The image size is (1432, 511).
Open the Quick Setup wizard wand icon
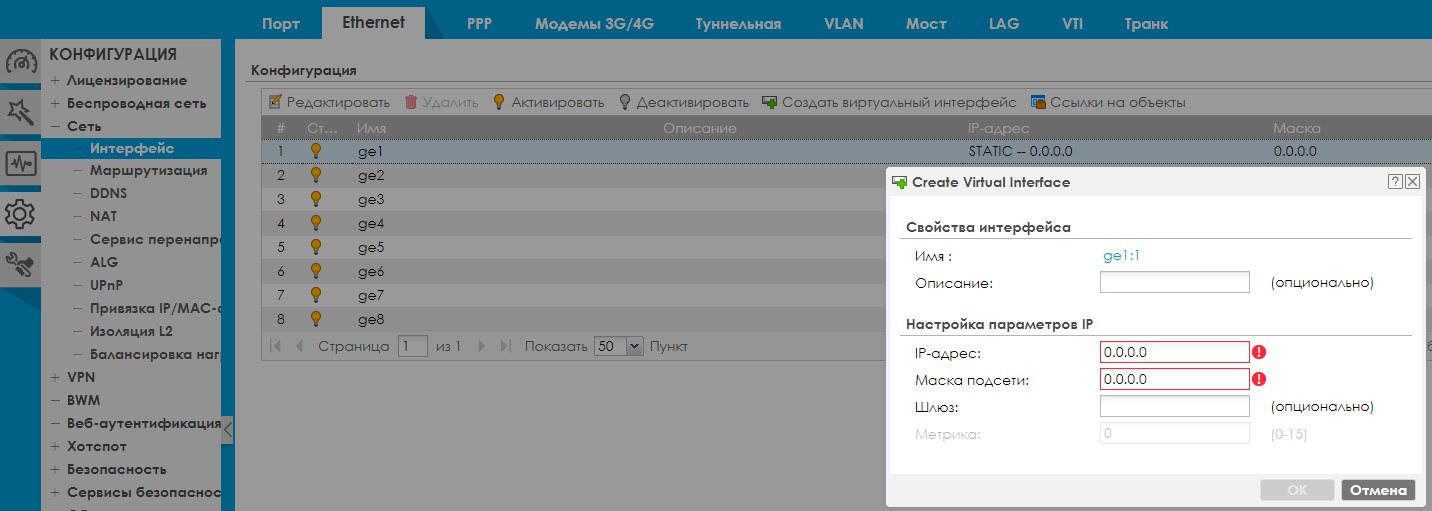[x=21, y=112]
